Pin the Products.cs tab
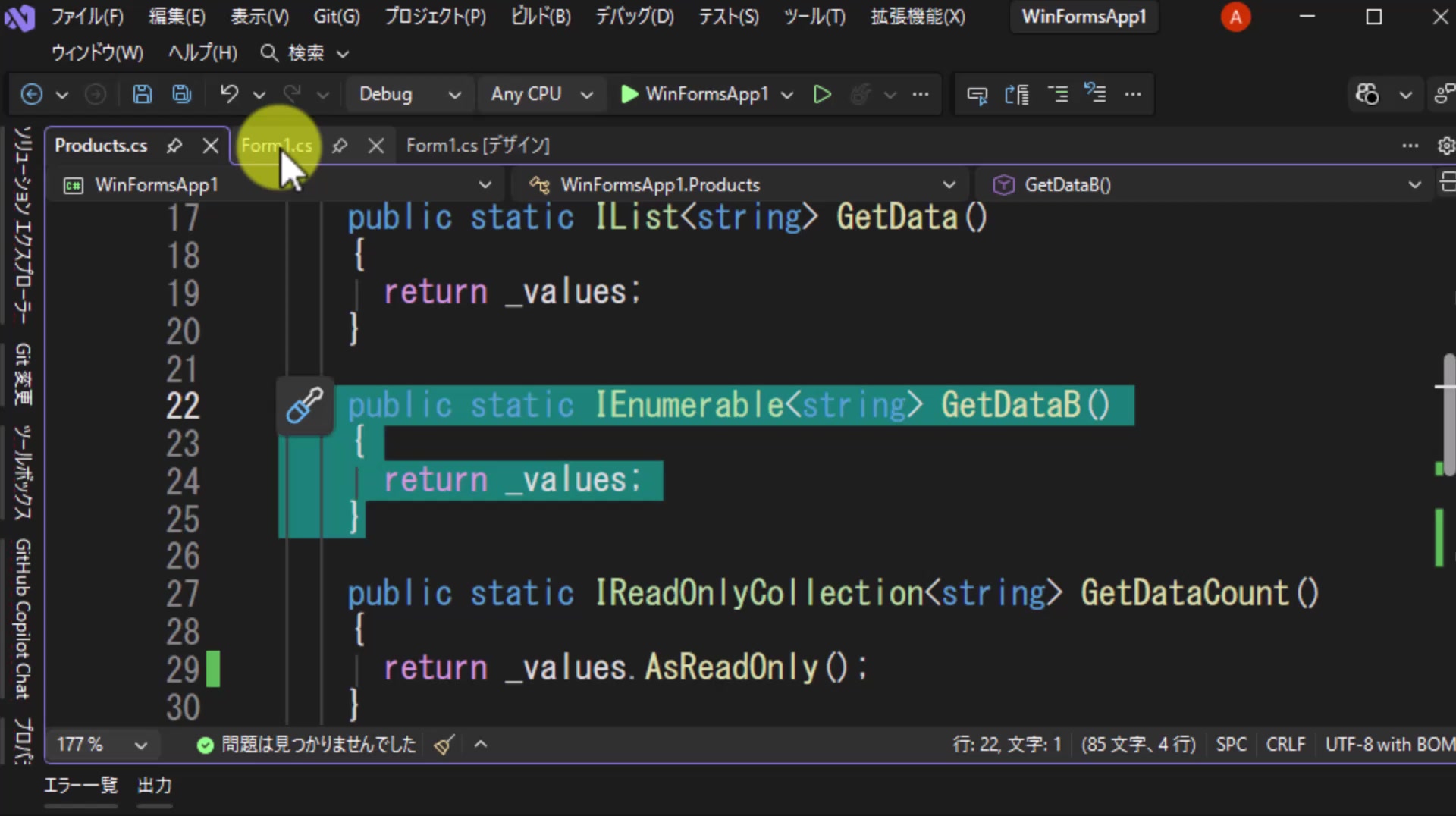 (174, 146)
